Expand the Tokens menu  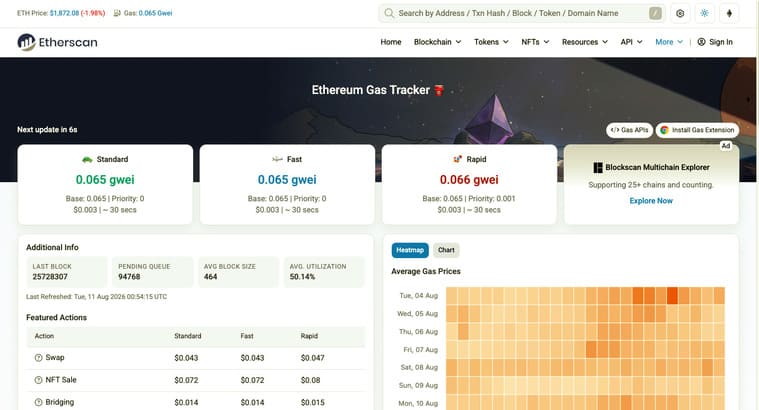coord(491,42)
